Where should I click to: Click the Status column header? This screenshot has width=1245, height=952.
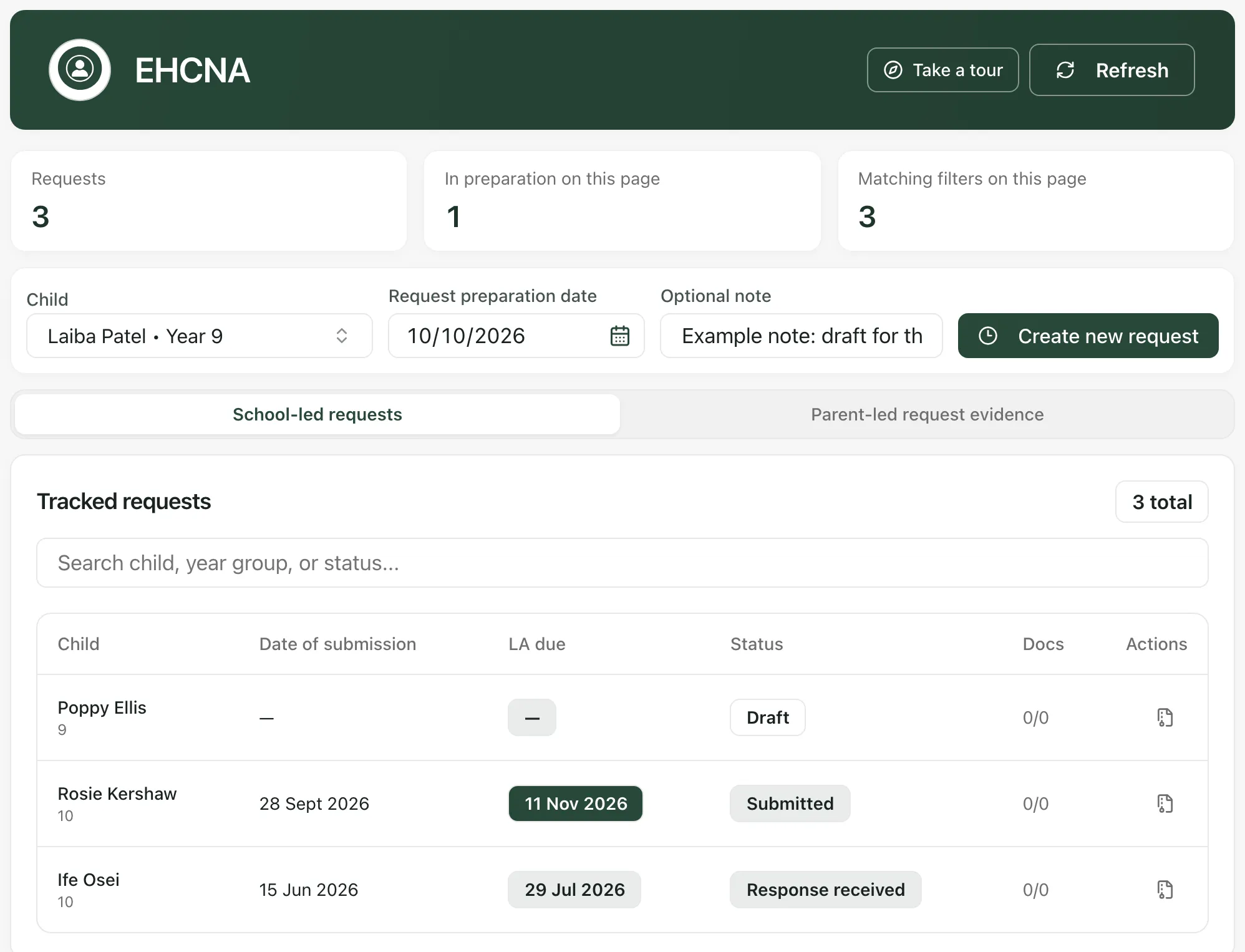[x=756, y=644]
